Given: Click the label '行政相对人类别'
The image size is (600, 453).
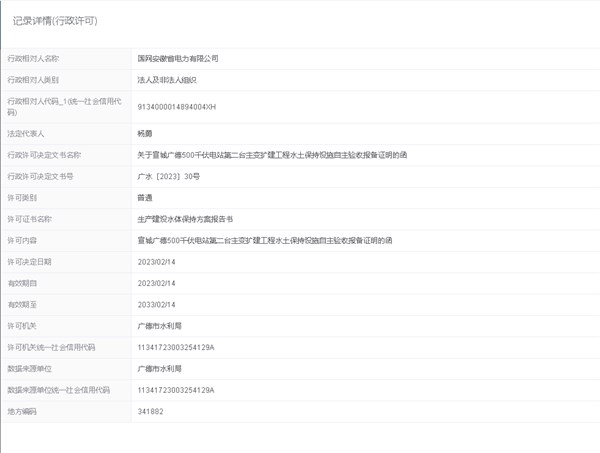Looking at the screenshot, I should tap(33, 80).
